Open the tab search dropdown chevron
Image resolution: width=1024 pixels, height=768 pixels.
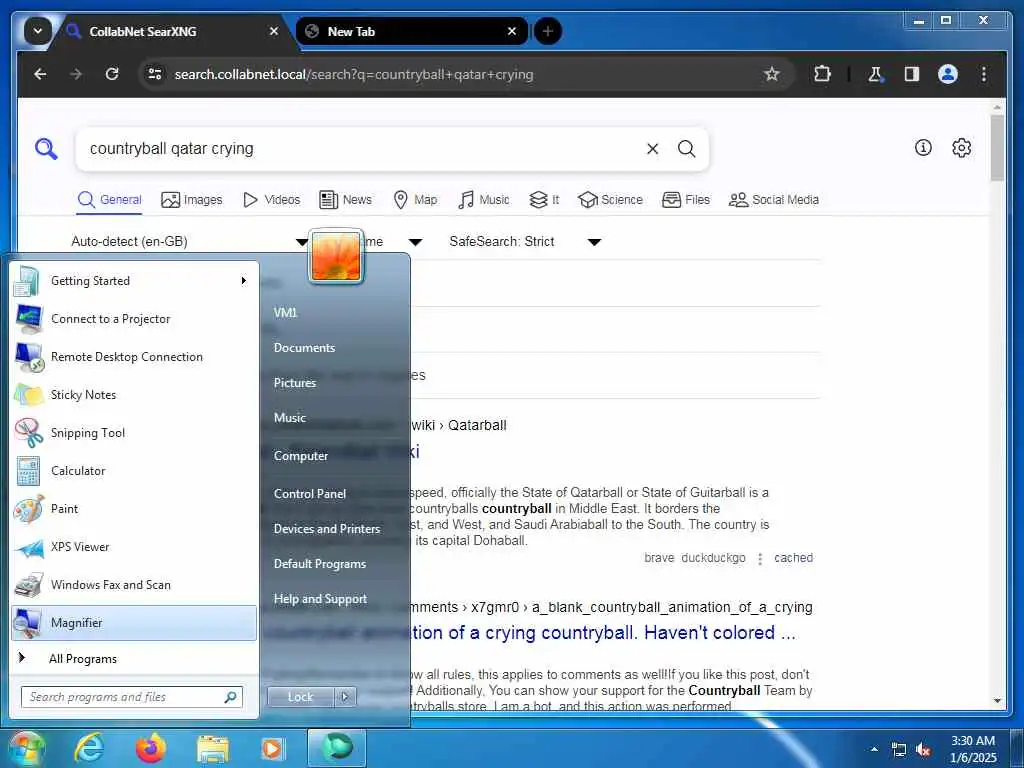(38, 31)
